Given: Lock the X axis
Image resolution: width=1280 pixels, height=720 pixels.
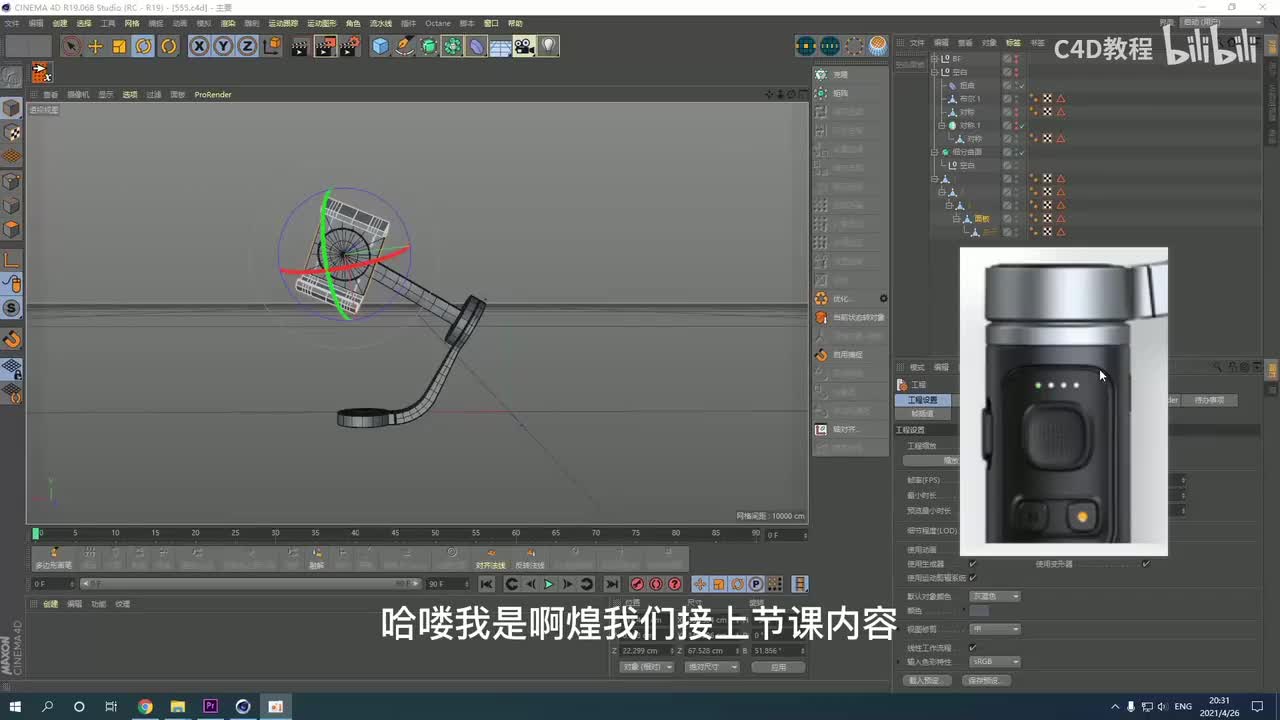Looking at the screenshot, I should [199, 46].
